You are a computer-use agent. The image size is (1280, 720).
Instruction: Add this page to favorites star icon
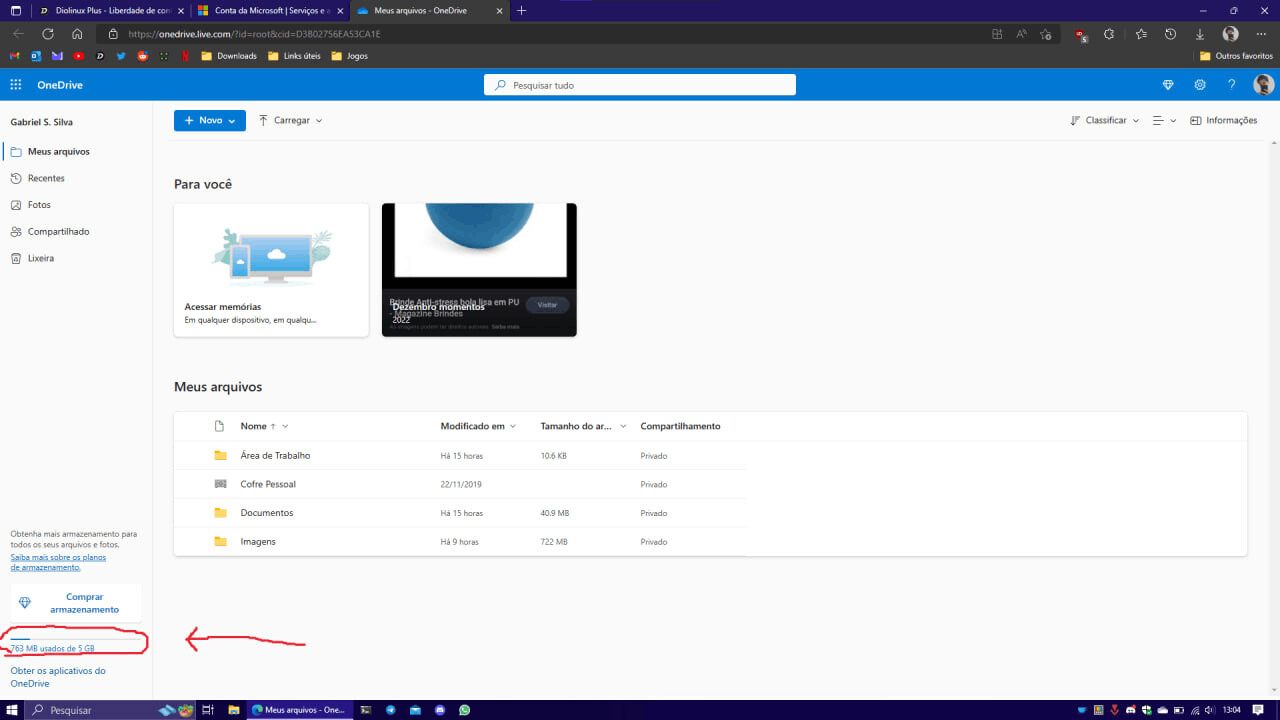1046,33
